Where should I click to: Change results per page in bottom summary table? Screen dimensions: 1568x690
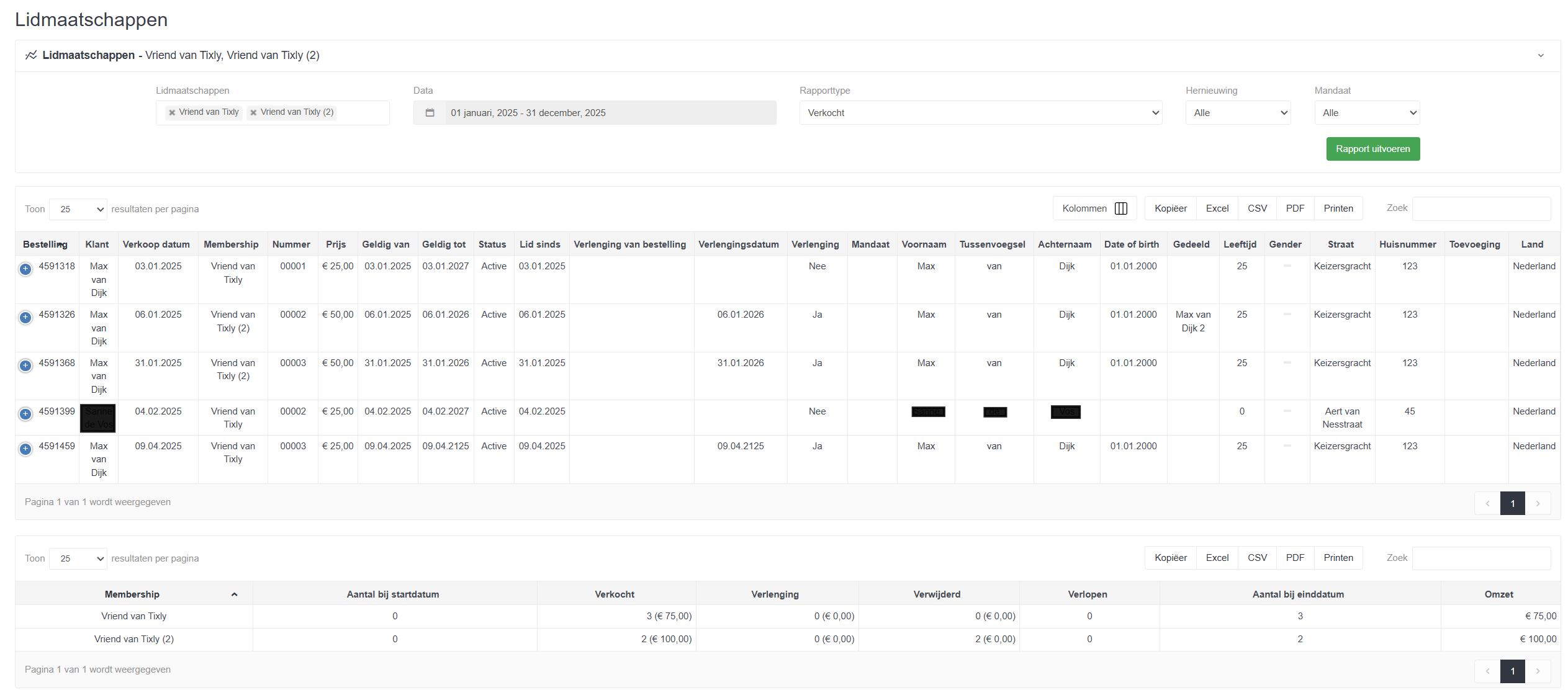click(78, 558)
